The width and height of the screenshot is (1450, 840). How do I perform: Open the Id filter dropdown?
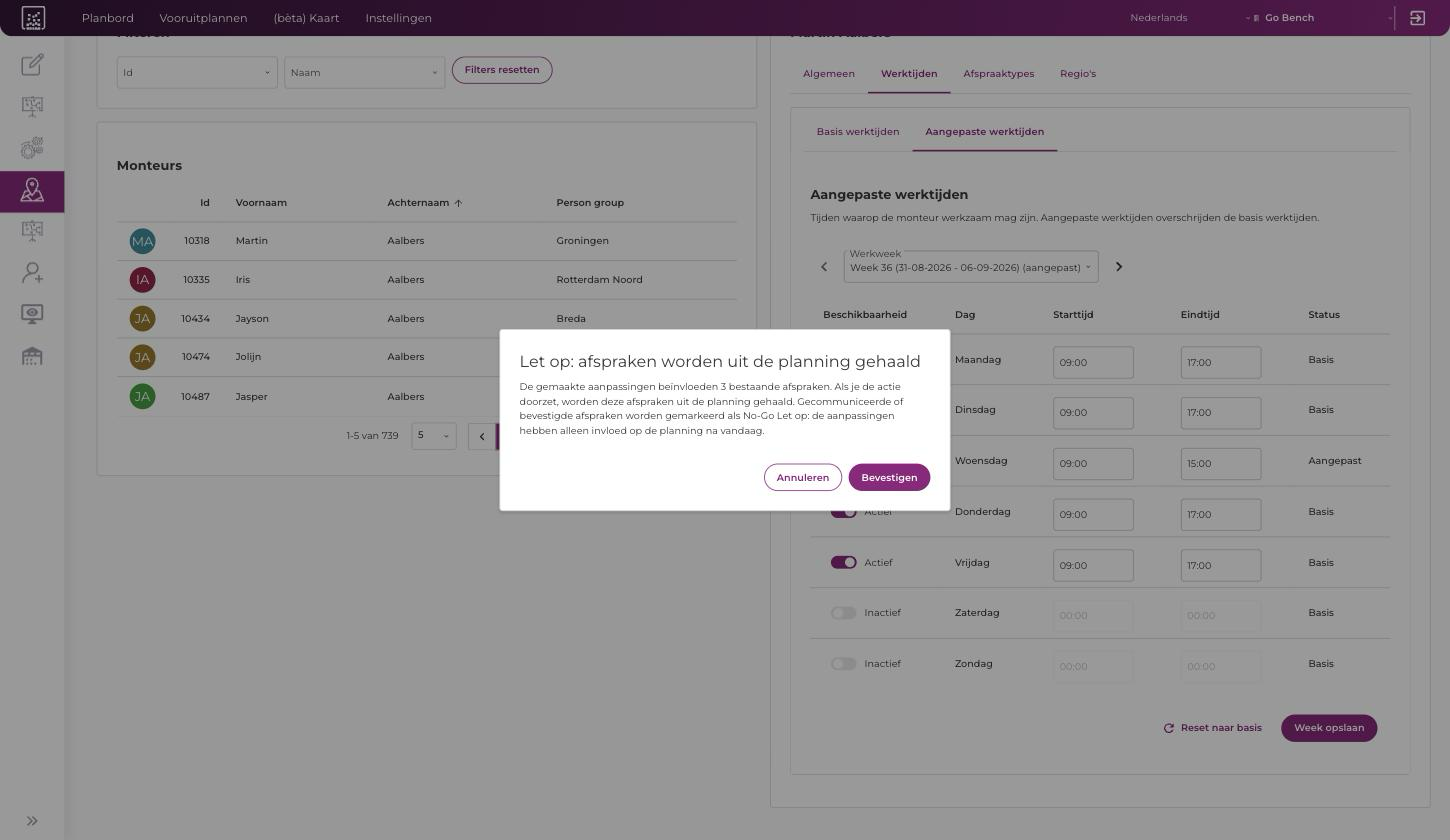tap(197, 72)
